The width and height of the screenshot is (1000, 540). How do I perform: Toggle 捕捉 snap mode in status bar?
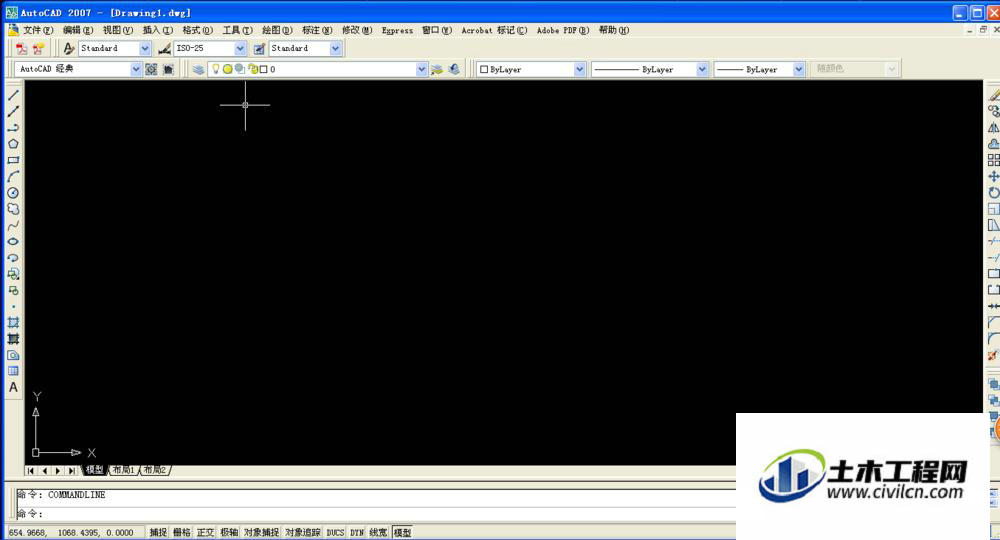click(158, 532)
